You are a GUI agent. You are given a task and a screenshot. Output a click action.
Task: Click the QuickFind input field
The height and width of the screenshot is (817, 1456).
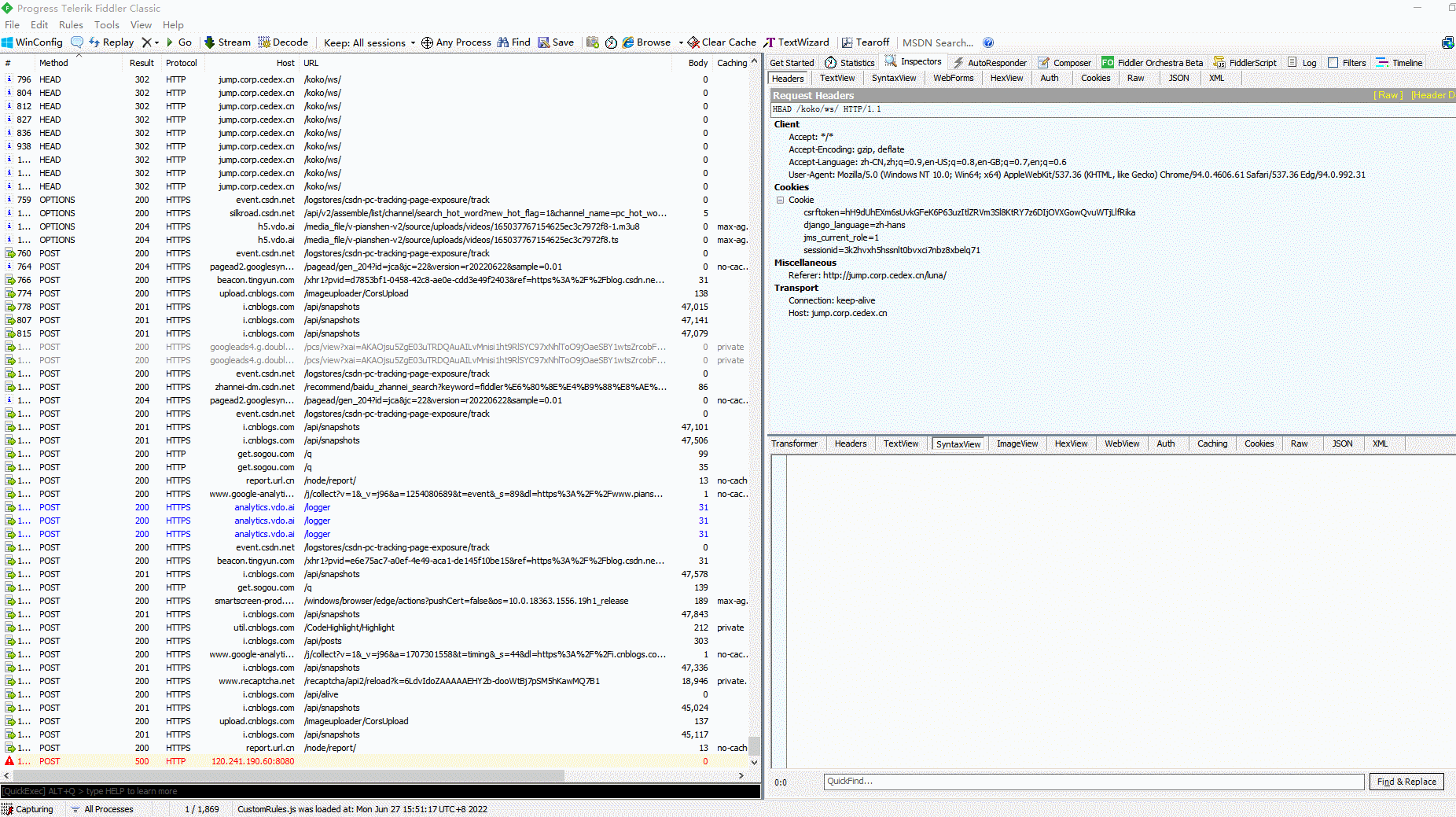(1094, 782)
